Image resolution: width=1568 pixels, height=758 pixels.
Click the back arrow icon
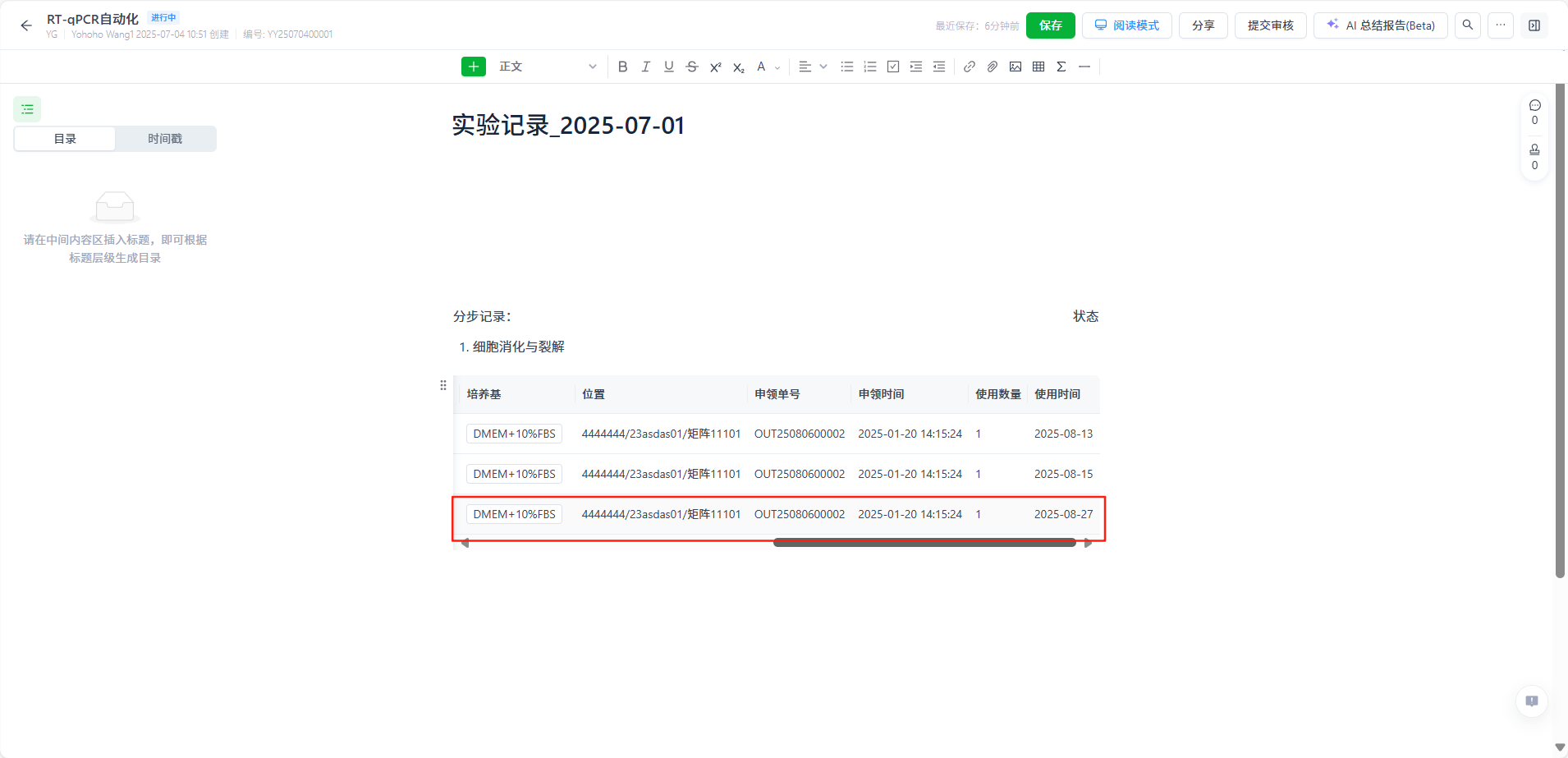[26, 25]
